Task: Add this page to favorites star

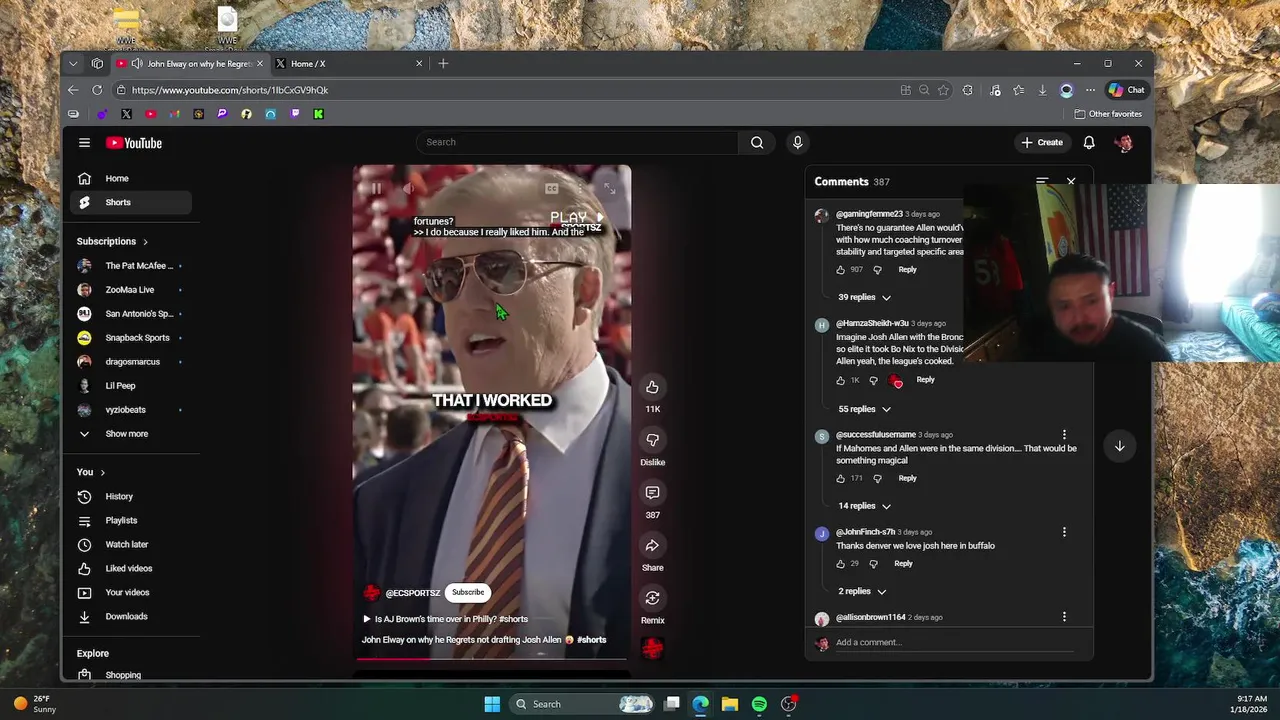Action: [x=943, y=90]
